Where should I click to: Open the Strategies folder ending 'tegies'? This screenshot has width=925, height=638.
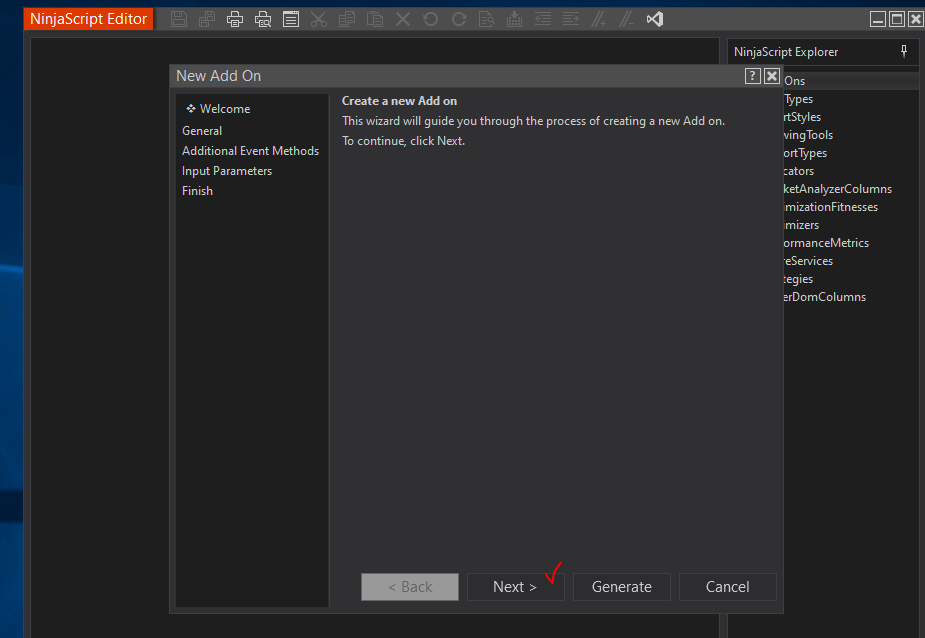(798, 279)
